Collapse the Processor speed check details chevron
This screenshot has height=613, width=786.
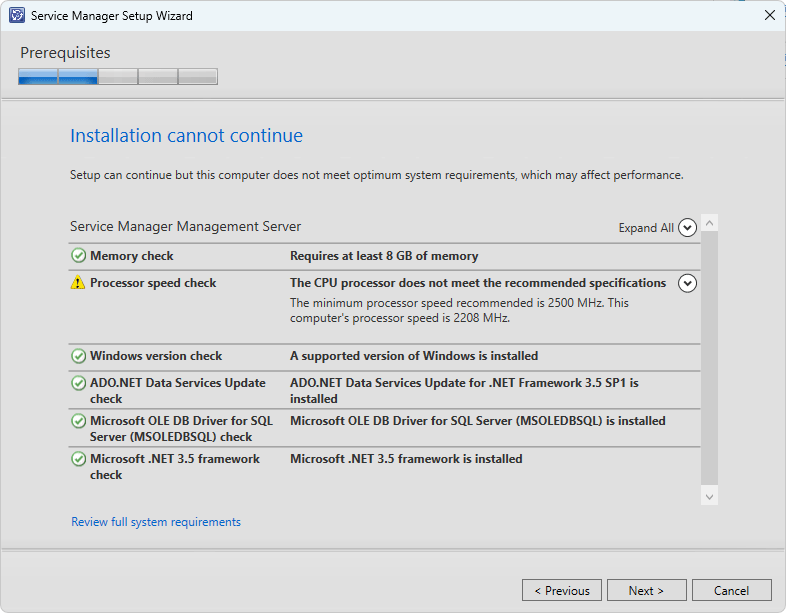[687, 283]
